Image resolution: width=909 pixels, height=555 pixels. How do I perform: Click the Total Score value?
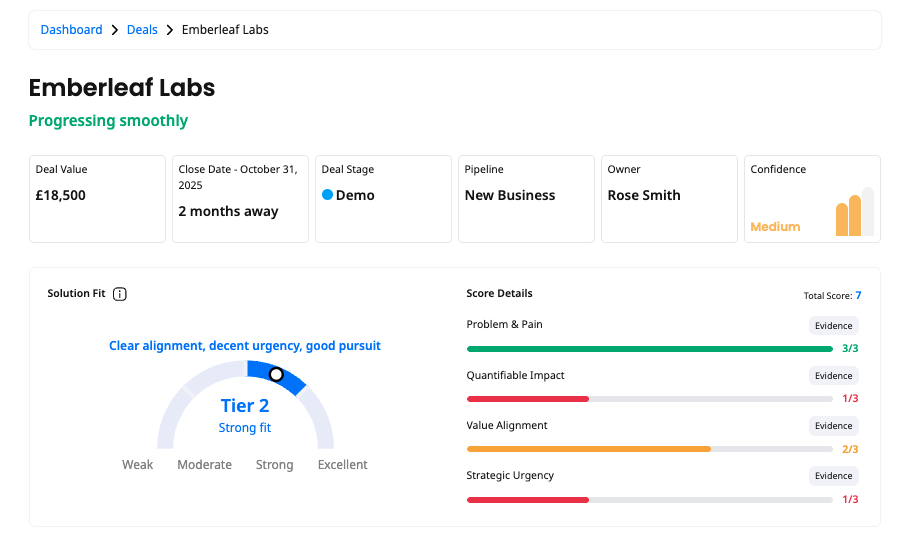[x=858, y=296]
